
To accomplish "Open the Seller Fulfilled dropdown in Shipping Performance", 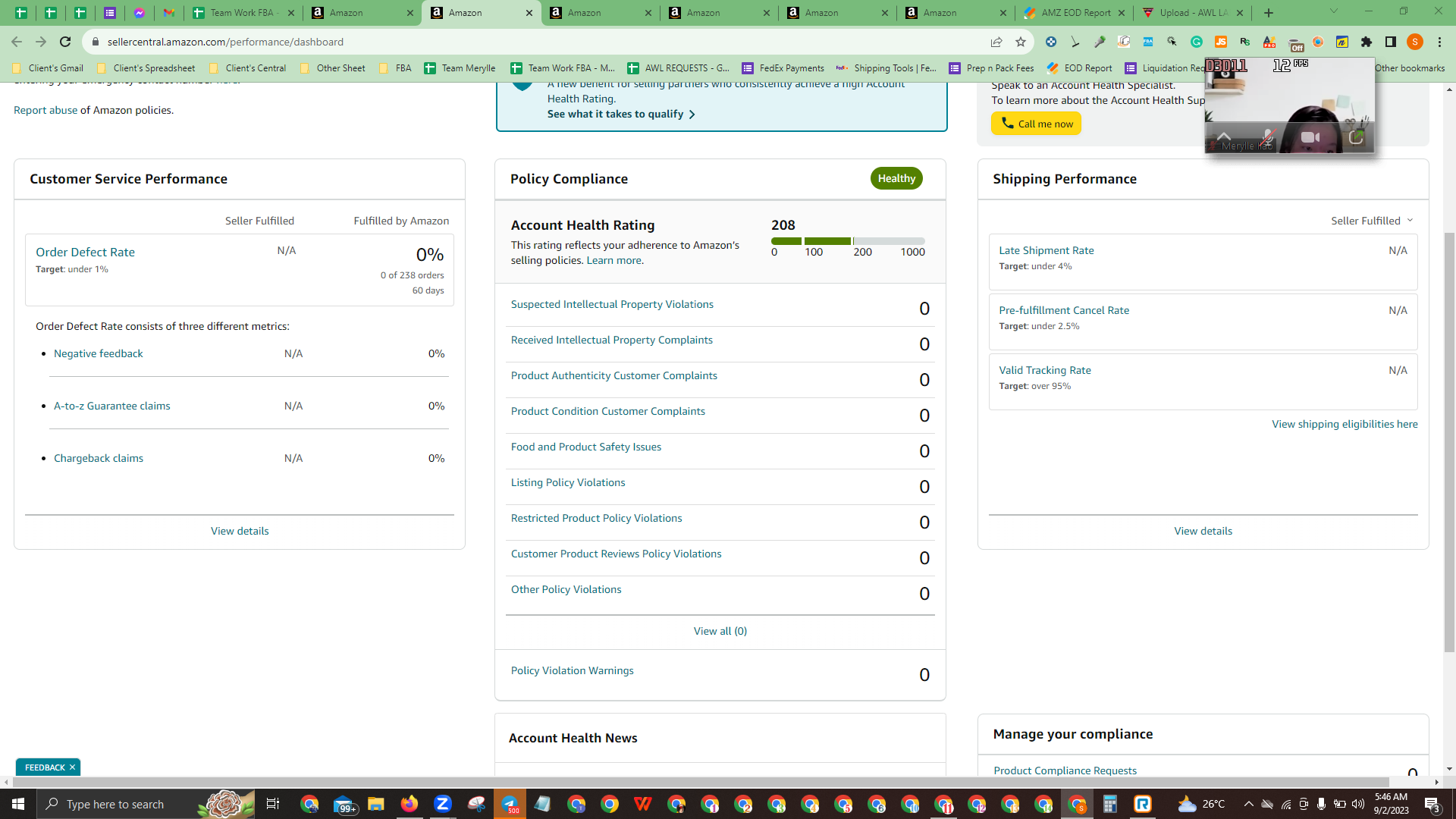I will (1372, 221).
